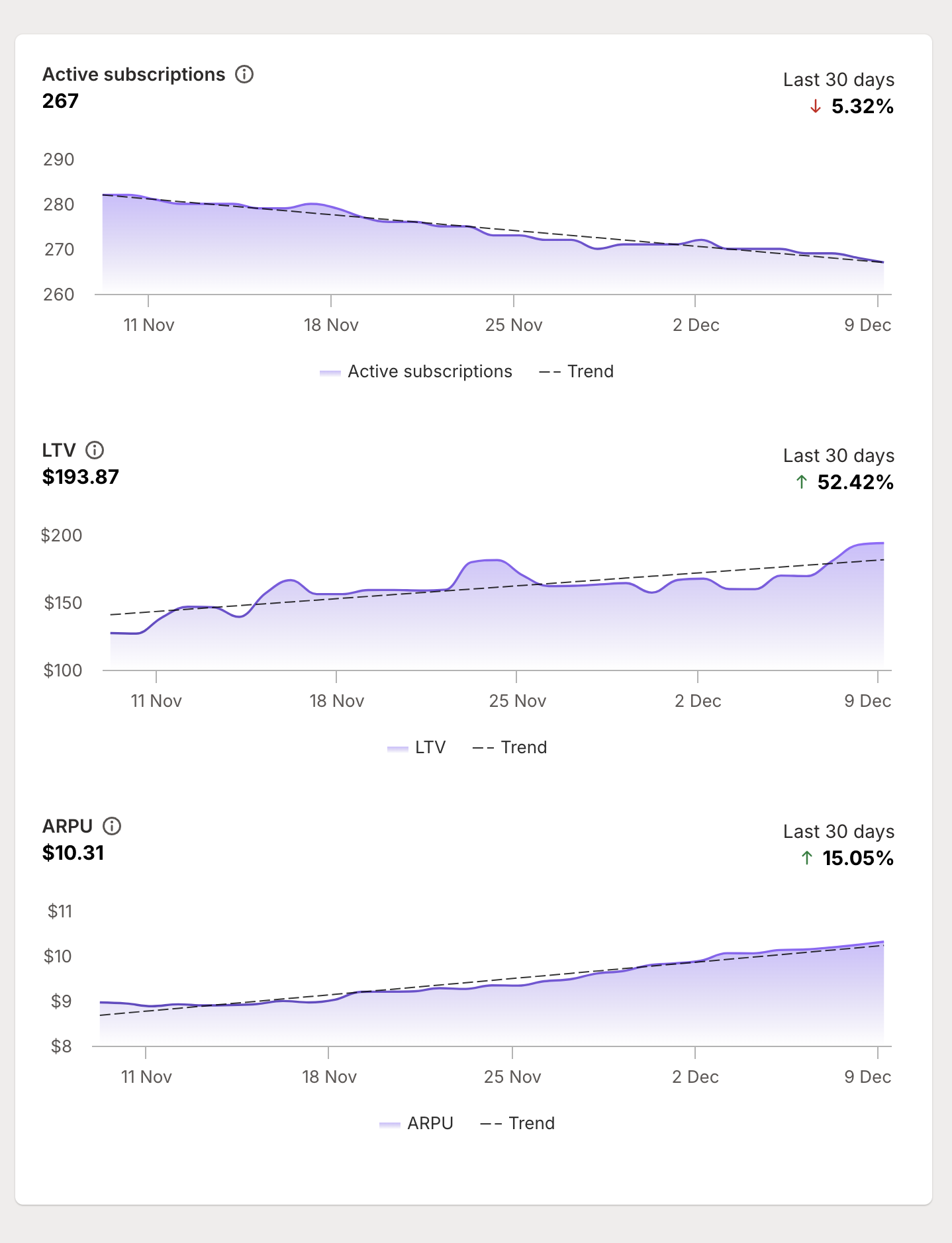Click the $193.87 LTV value

tap(80, 477)
